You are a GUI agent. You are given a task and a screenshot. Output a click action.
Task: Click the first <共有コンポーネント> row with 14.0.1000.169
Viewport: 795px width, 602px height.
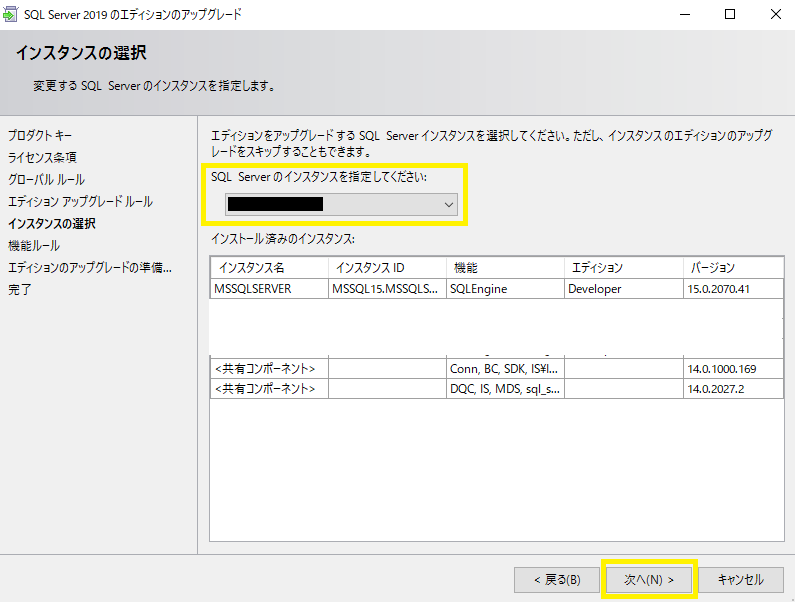(x=497, y=369)
